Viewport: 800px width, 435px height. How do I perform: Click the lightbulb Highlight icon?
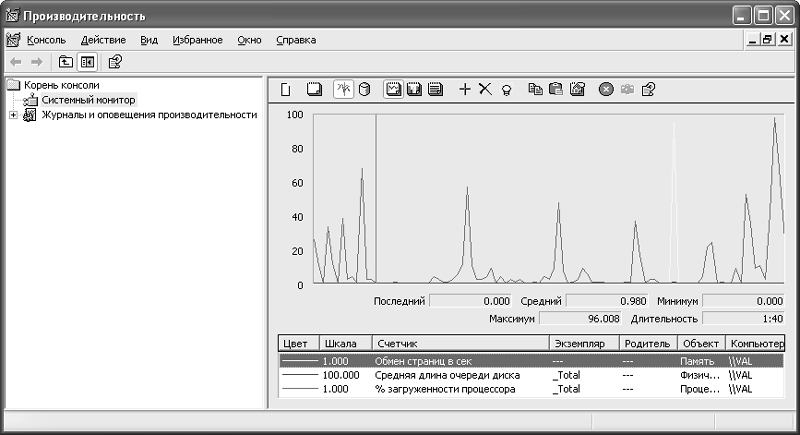[506, 89]
